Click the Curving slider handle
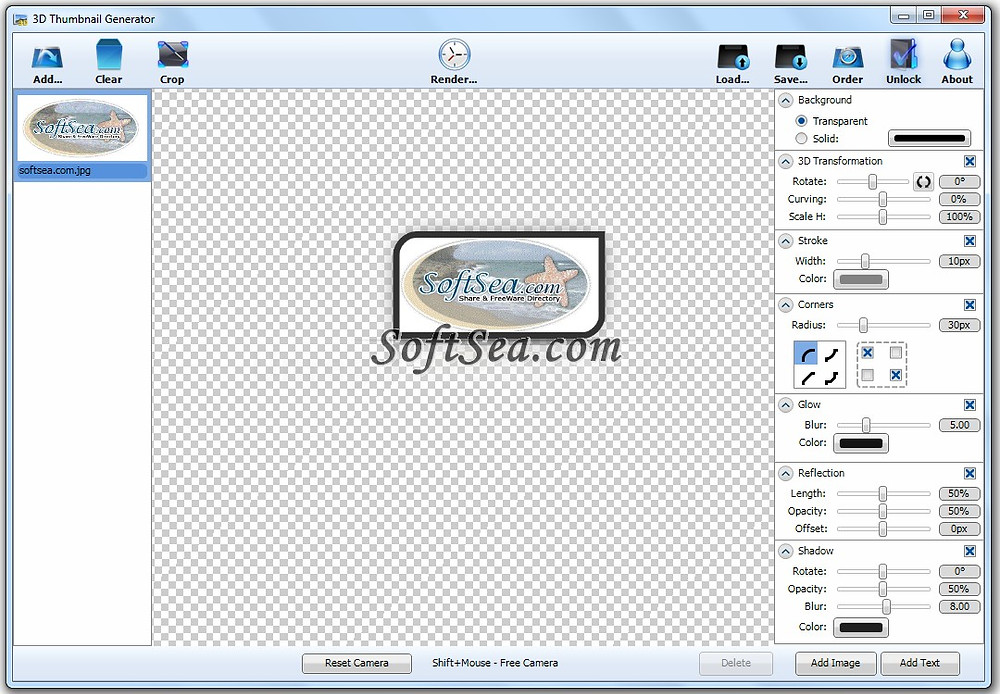This screenshot has height=694, width=1000. coord(883,200)
